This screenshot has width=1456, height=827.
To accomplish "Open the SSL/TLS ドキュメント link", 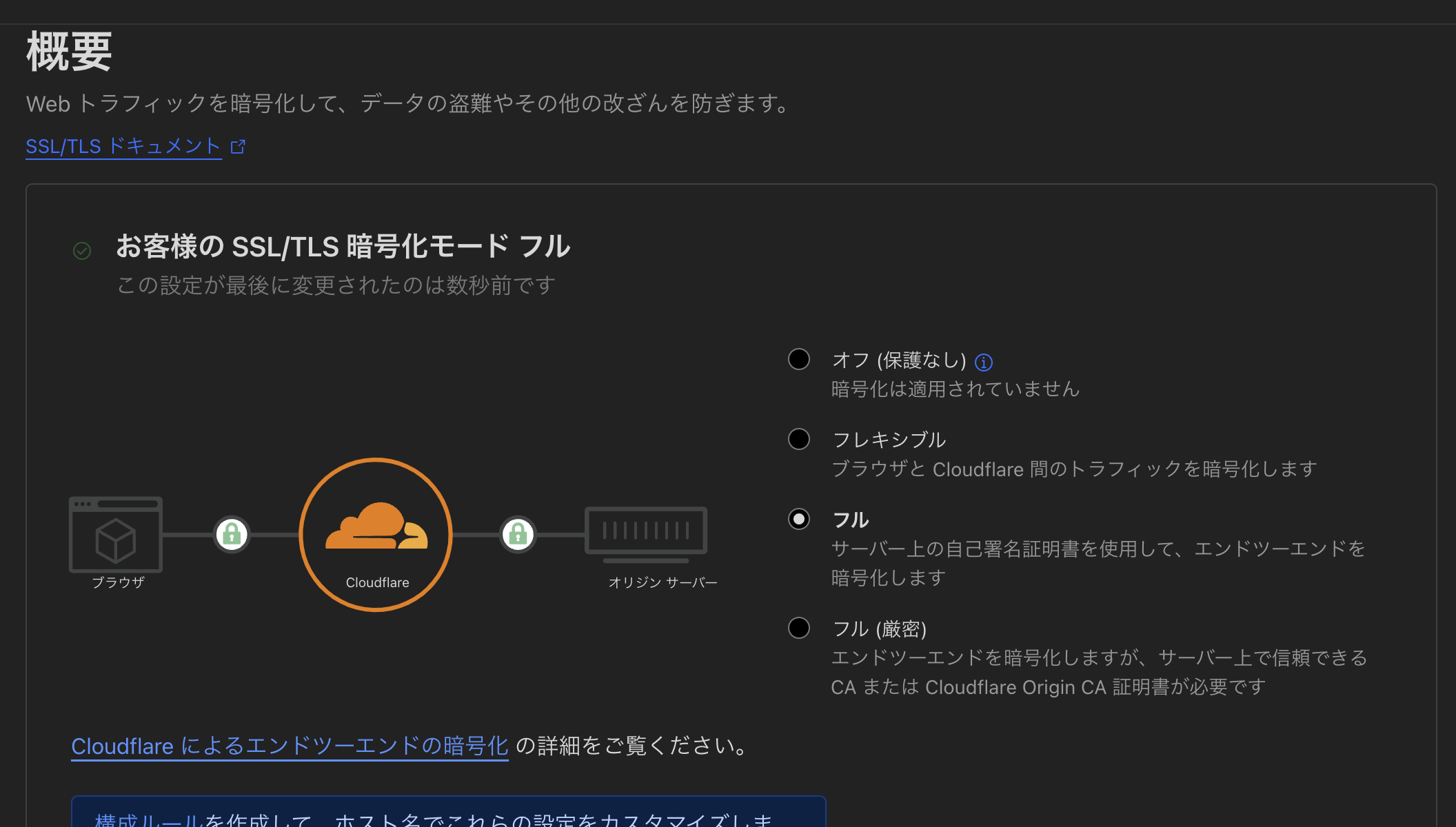I will pos(123,145).
